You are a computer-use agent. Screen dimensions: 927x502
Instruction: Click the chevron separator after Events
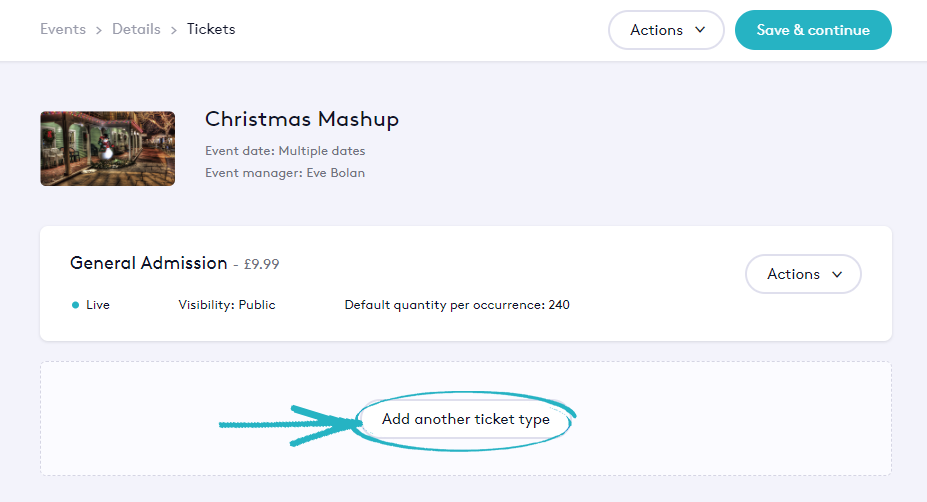click(99, 30)
